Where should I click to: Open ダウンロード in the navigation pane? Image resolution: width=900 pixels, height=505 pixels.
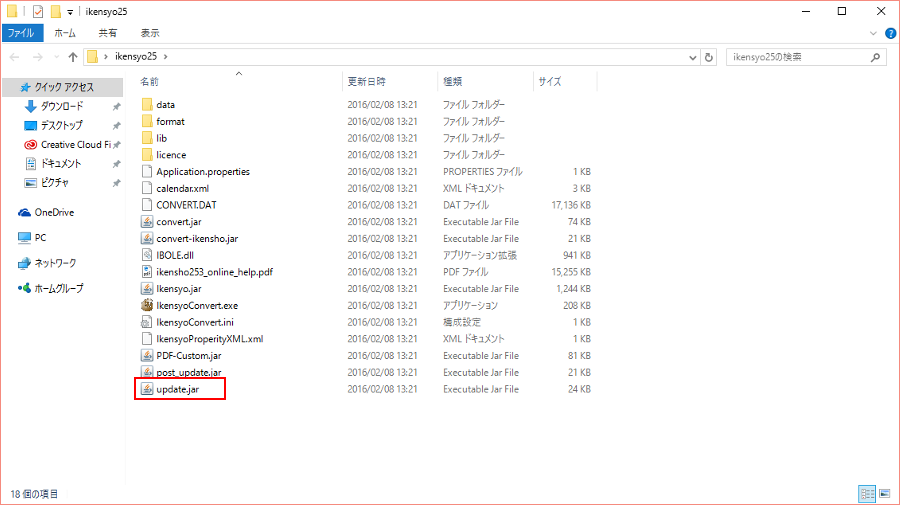tap(62, 106)
